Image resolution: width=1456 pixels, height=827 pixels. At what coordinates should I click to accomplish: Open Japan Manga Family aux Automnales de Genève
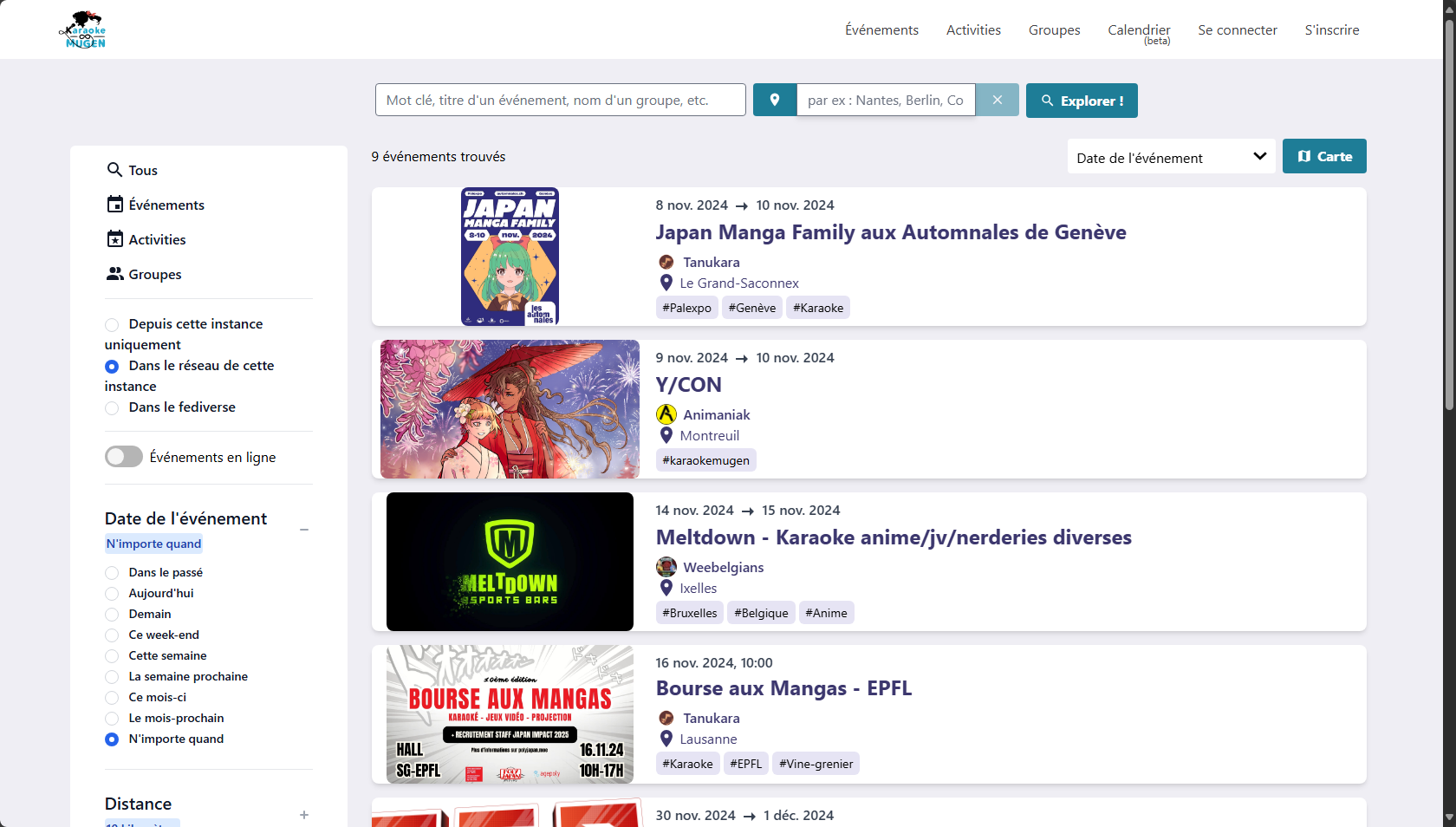click(891, 232)
